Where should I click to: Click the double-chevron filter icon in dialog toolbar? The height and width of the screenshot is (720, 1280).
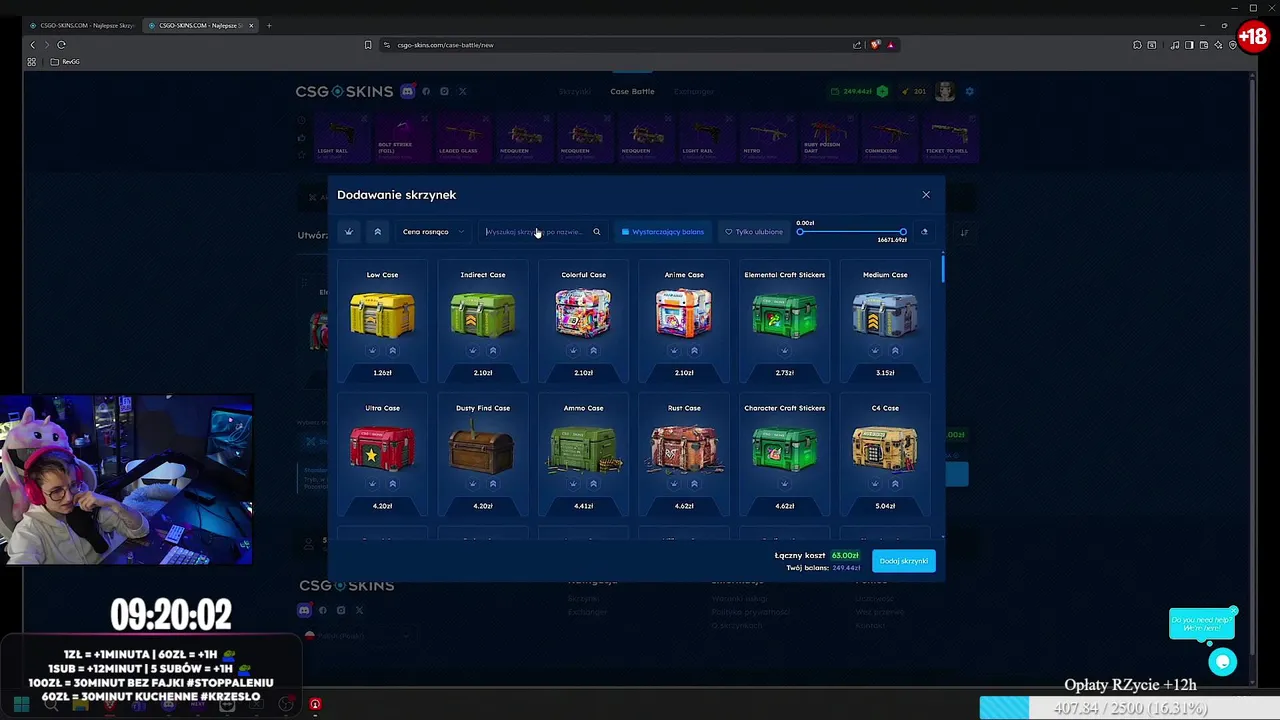[378, 232]
